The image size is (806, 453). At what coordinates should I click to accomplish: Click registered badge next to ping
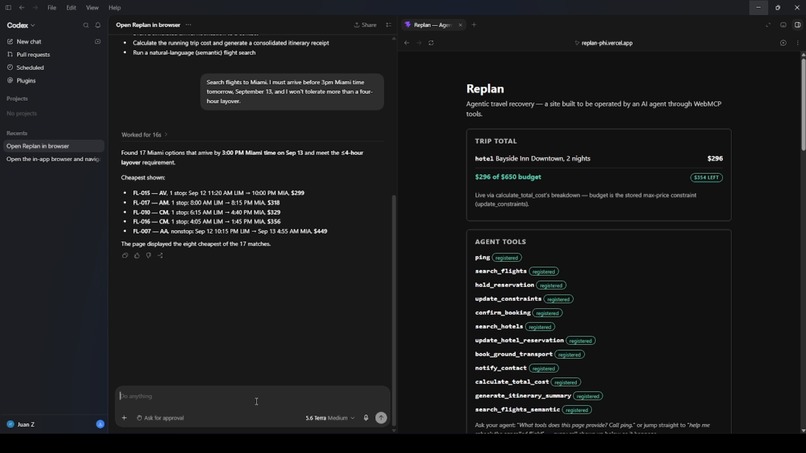[x=507, y=258]
